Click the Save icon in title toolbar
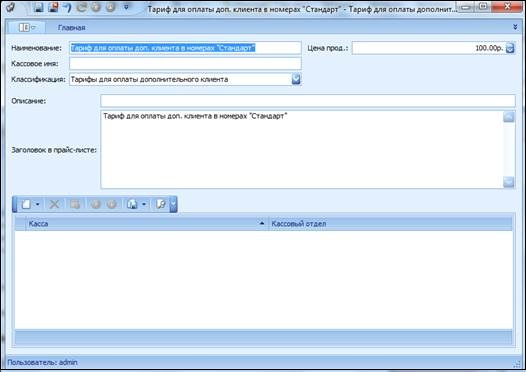The width and height of the screenshot is (526, 372). (x=39, y=7)
